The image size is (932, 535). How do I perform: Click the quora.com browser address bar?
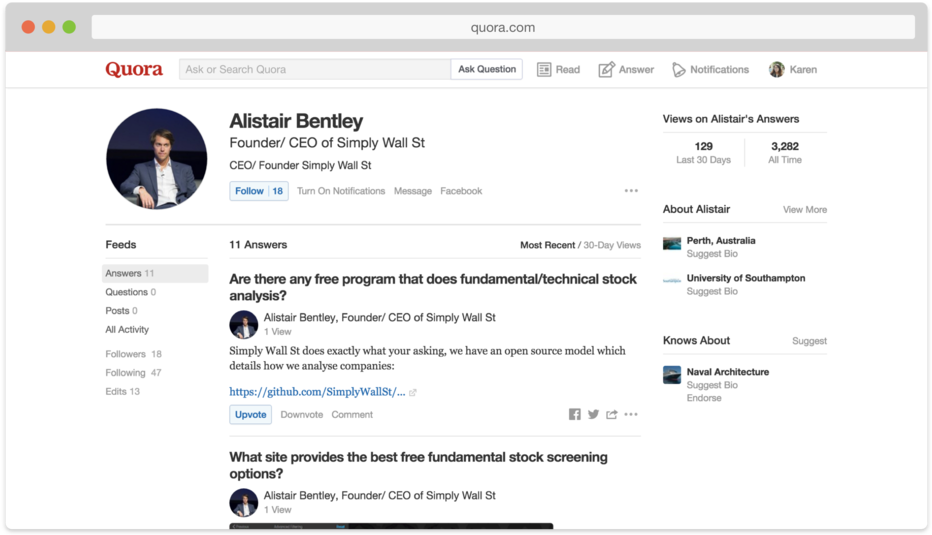(x=503, y=27)
